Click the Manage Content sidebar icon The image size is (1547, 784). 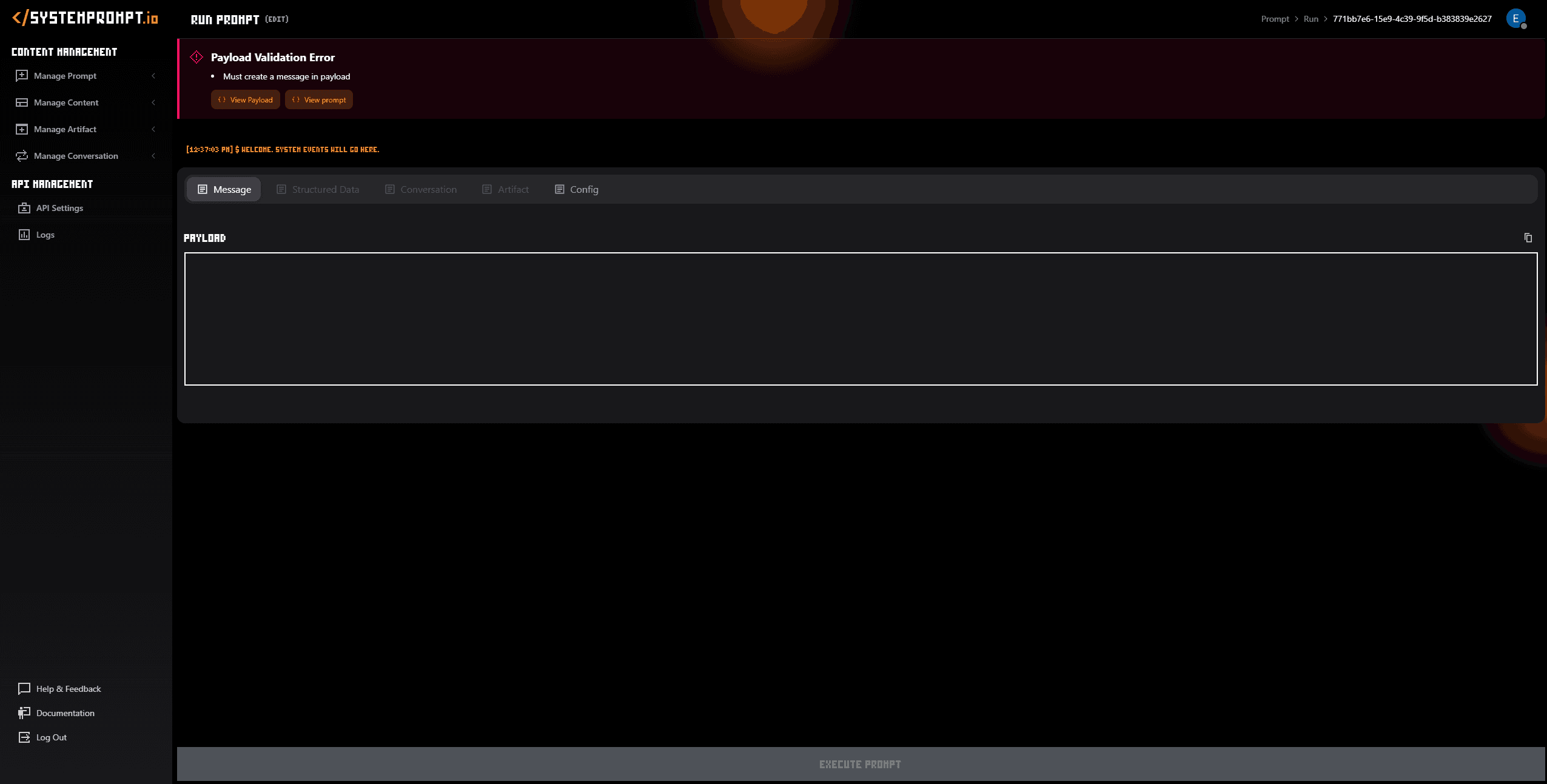[x=22, y=102]
